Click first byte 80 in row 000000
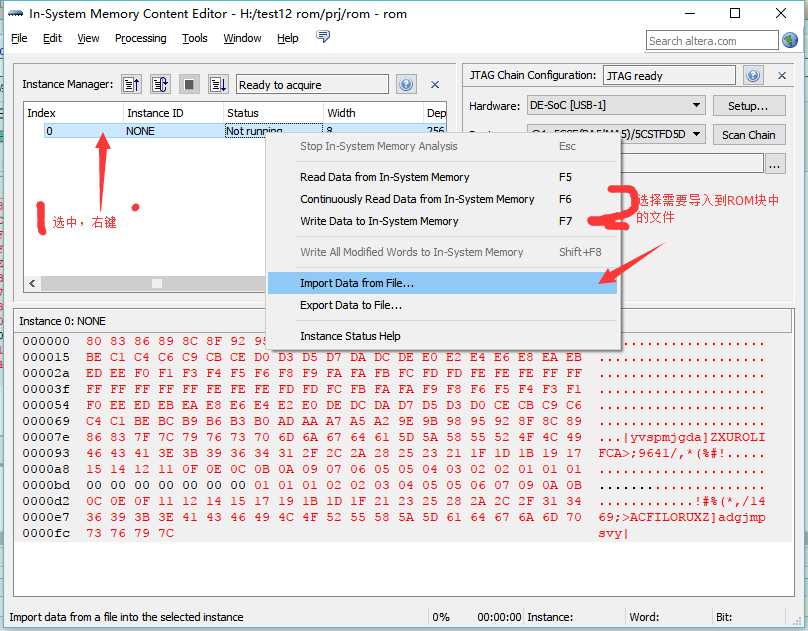The height and width of the screenshot is (631, 808). click(94, 341)
